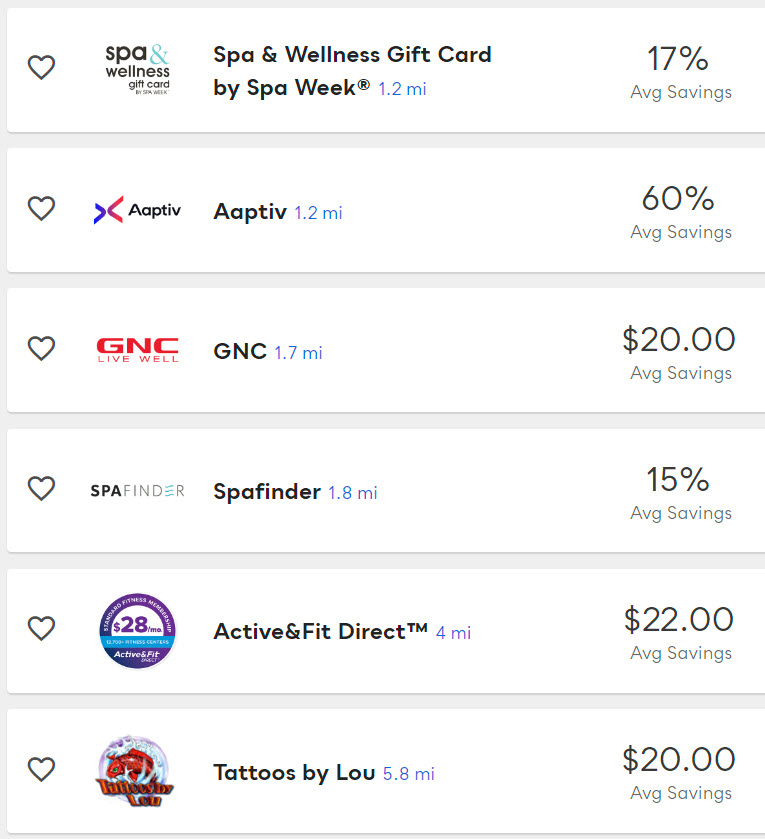Tap the heart for Tattoos by Lou
Viewport: 765px width, 839px height.
pos(41,769)
